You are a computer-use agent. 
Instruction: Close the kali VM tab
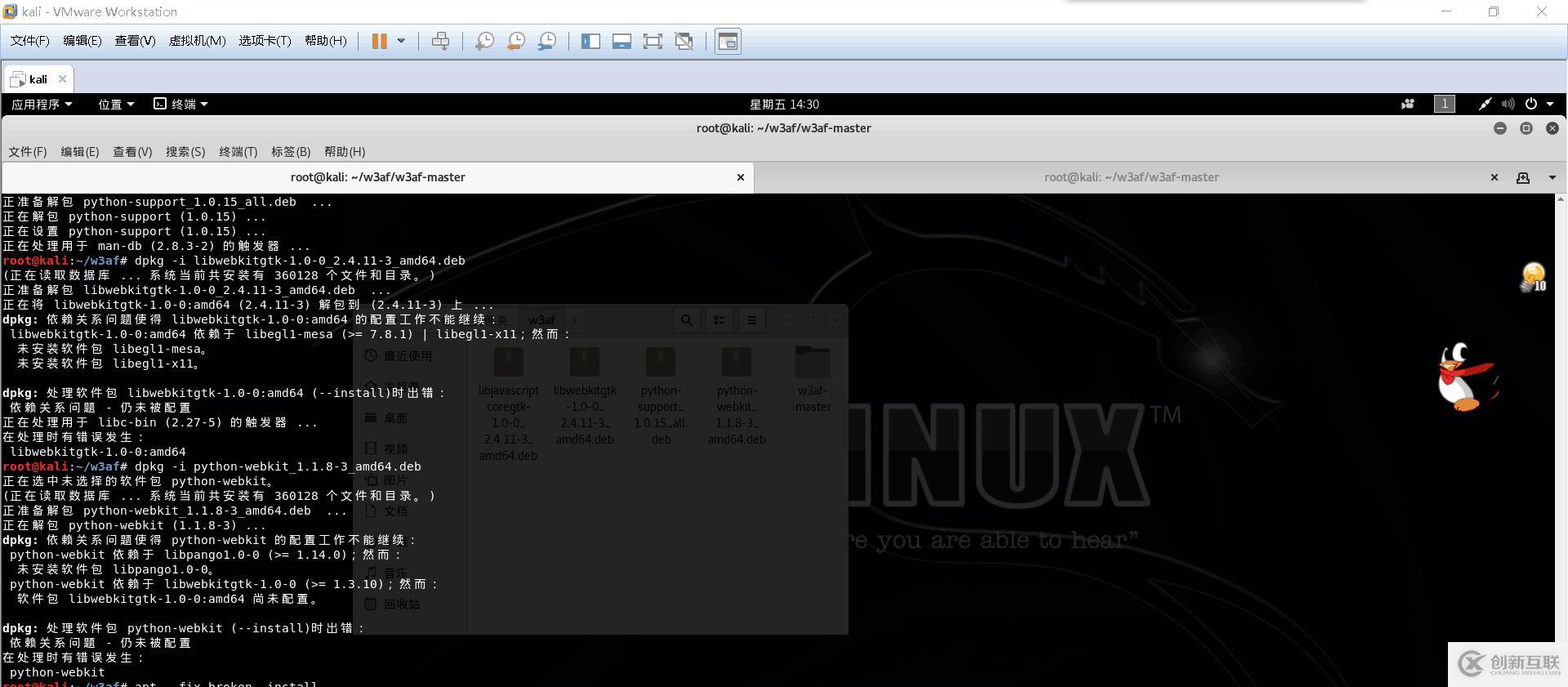pos(62,79)
